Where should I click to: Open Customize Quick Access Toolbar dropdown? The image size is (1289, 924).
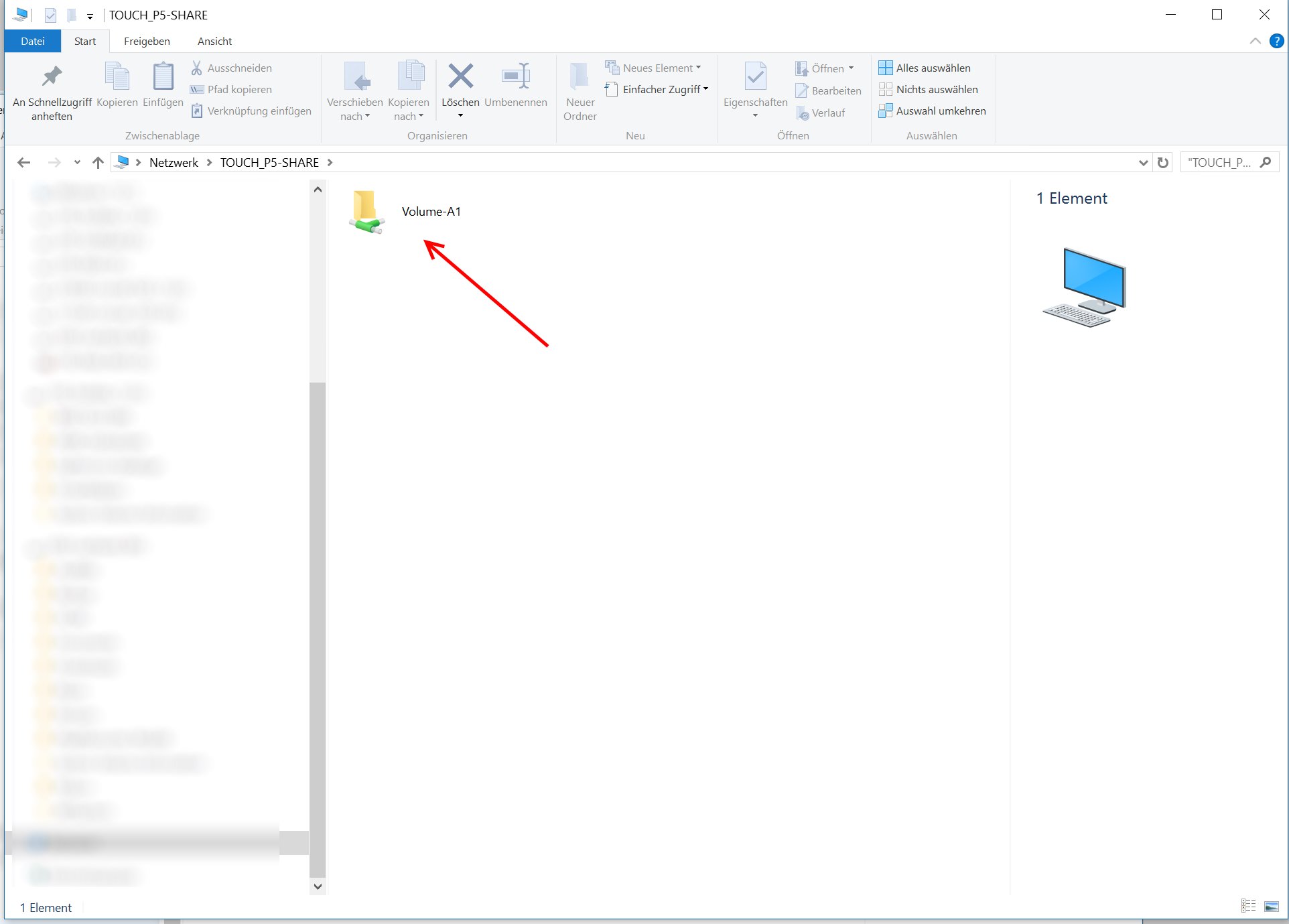pos(90,16)
